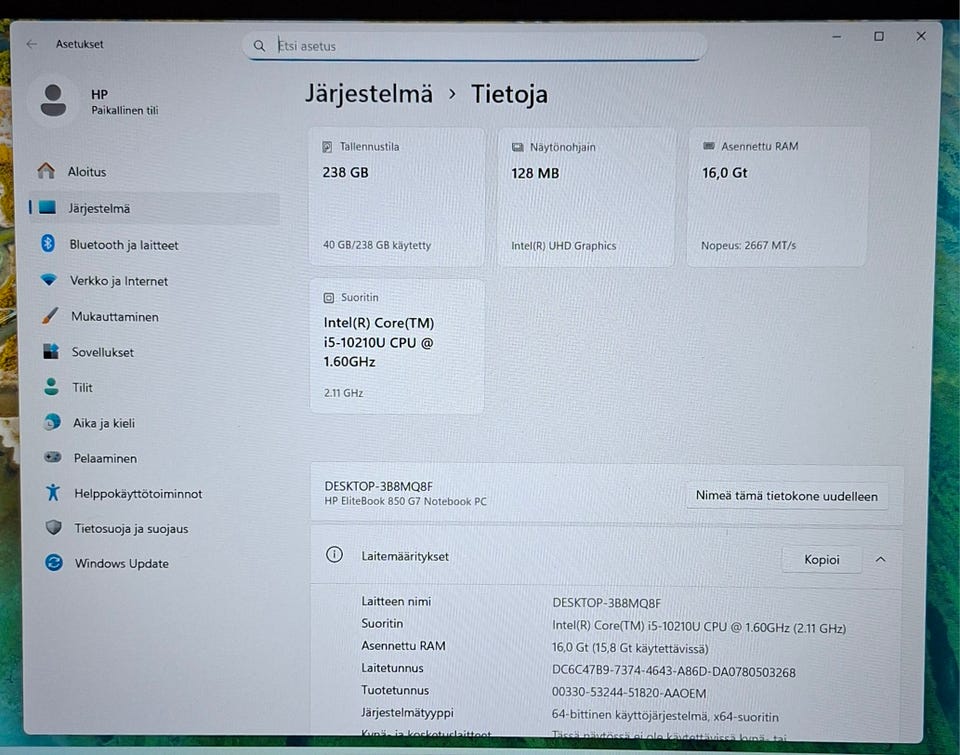960x755 pixels.
Task: Click the Laitemääritykset section header
Action: (606, 557)
